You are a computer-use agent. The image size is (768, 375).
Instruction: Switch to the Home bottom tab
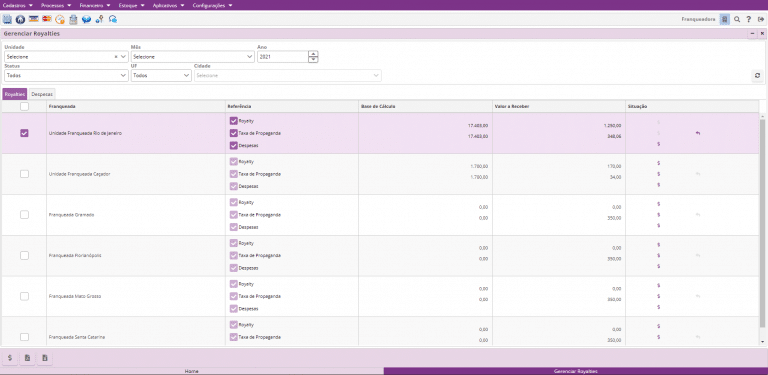pyautogui.click(x=192, y=371)
